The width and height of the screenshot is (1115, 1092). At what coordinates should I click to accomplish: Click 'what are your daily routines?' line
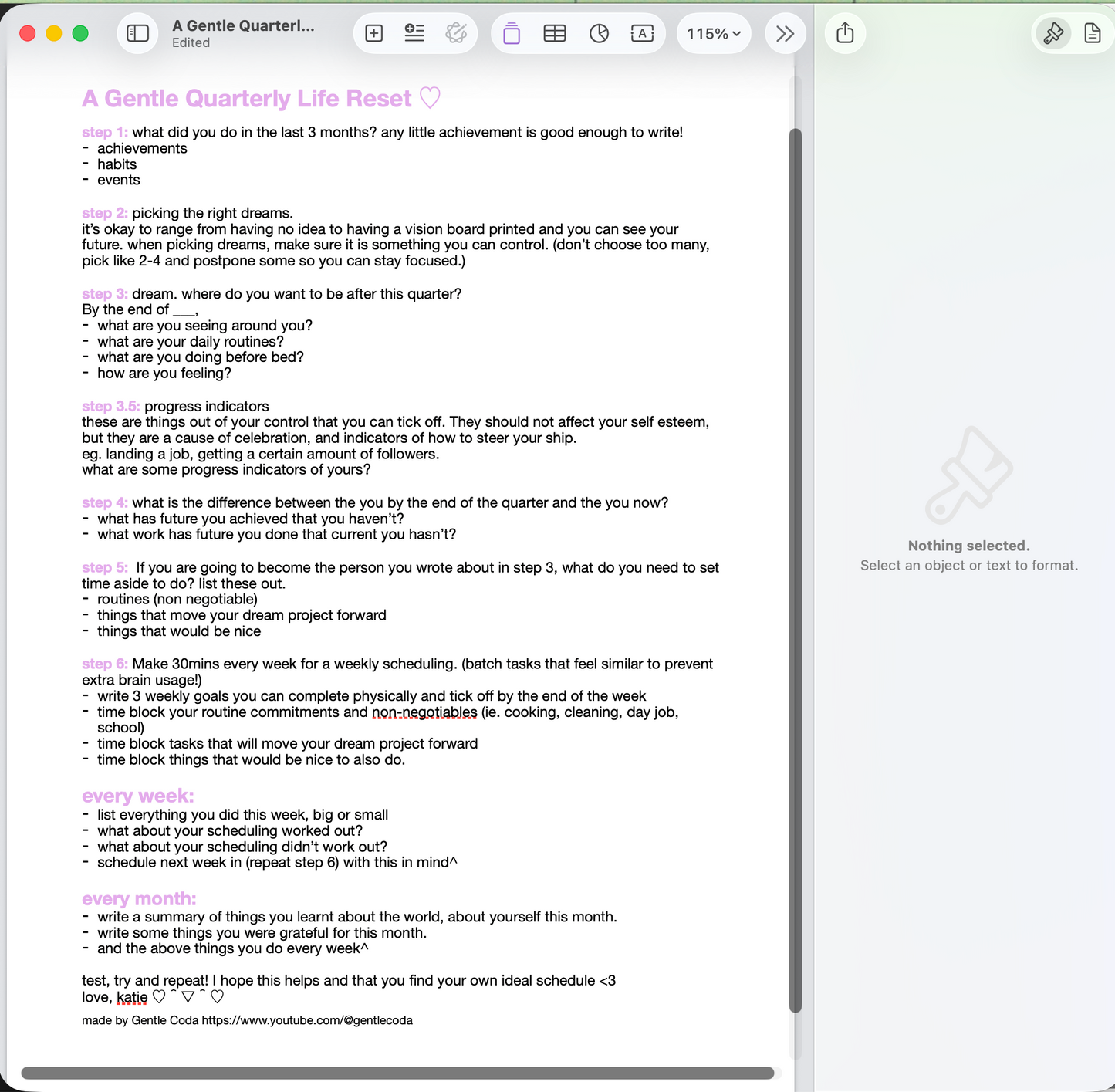[191, 342]
